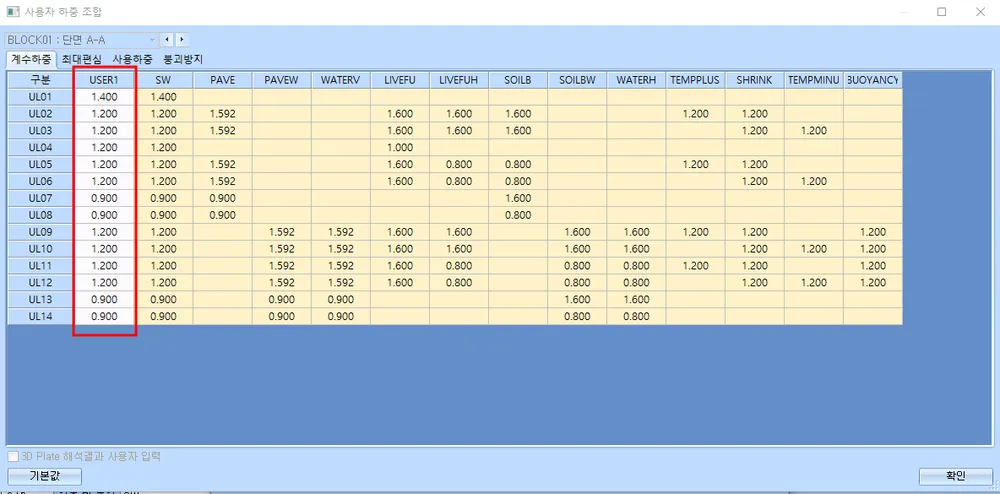
Task: Select the PAVEW column header
Action: tap(282, 80)
